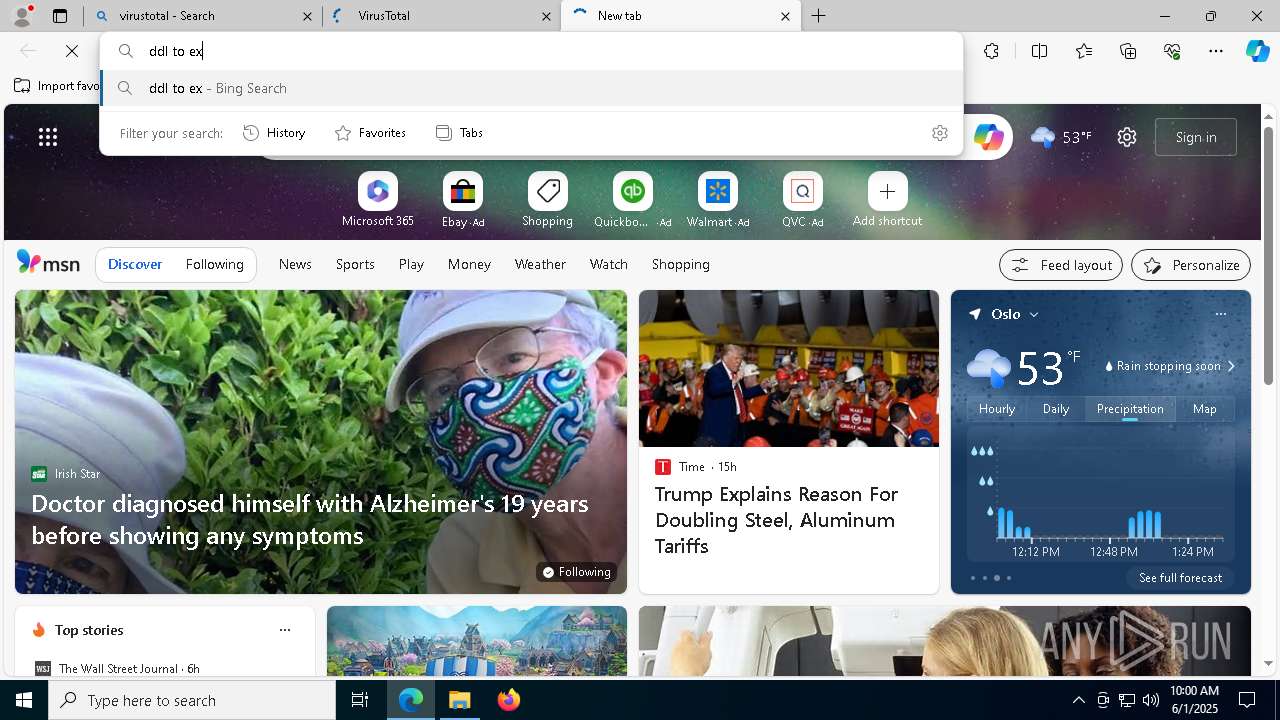This screenshot has height=720, width=1280.
Task: Open Alzheimer's doctor story thumbnail
Action: 321,442
